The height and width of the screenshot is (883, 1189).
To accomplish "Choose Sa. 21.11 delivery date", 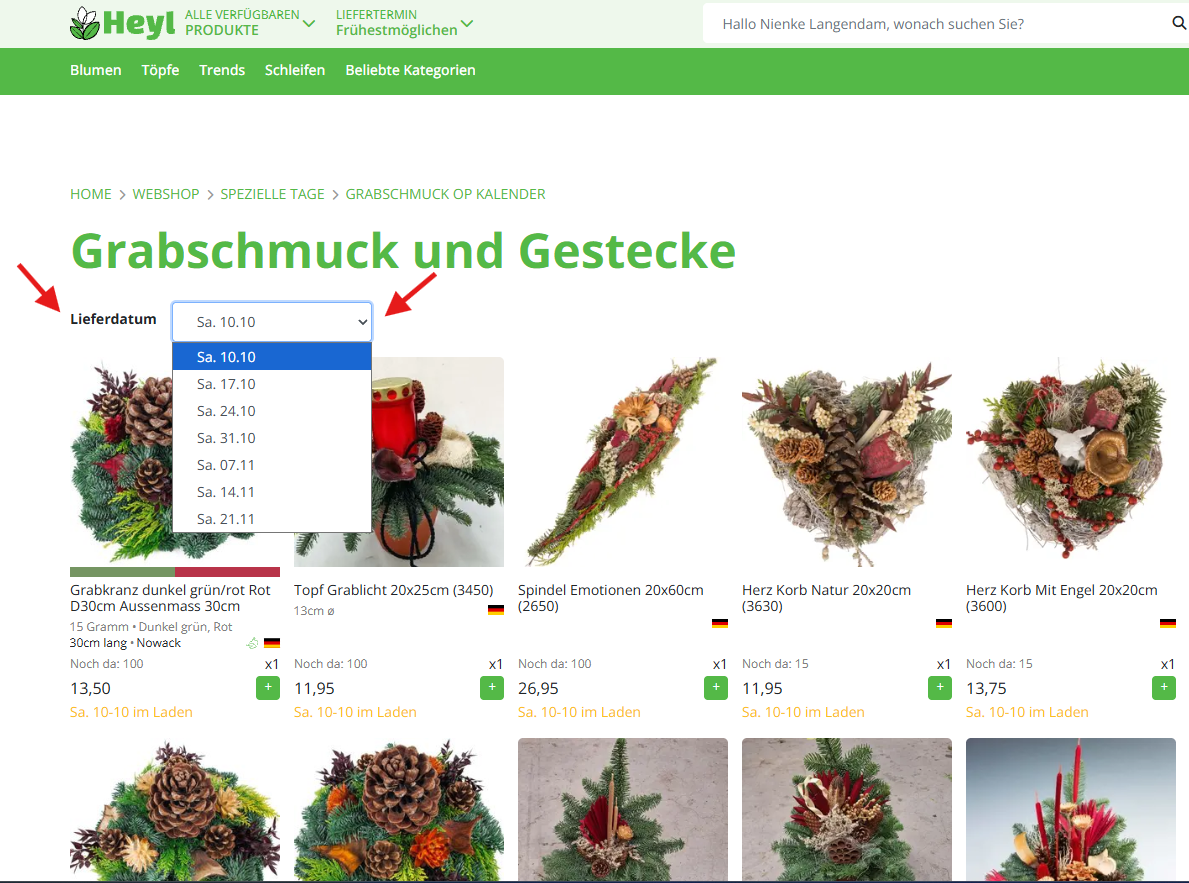I will pos(272,519).
